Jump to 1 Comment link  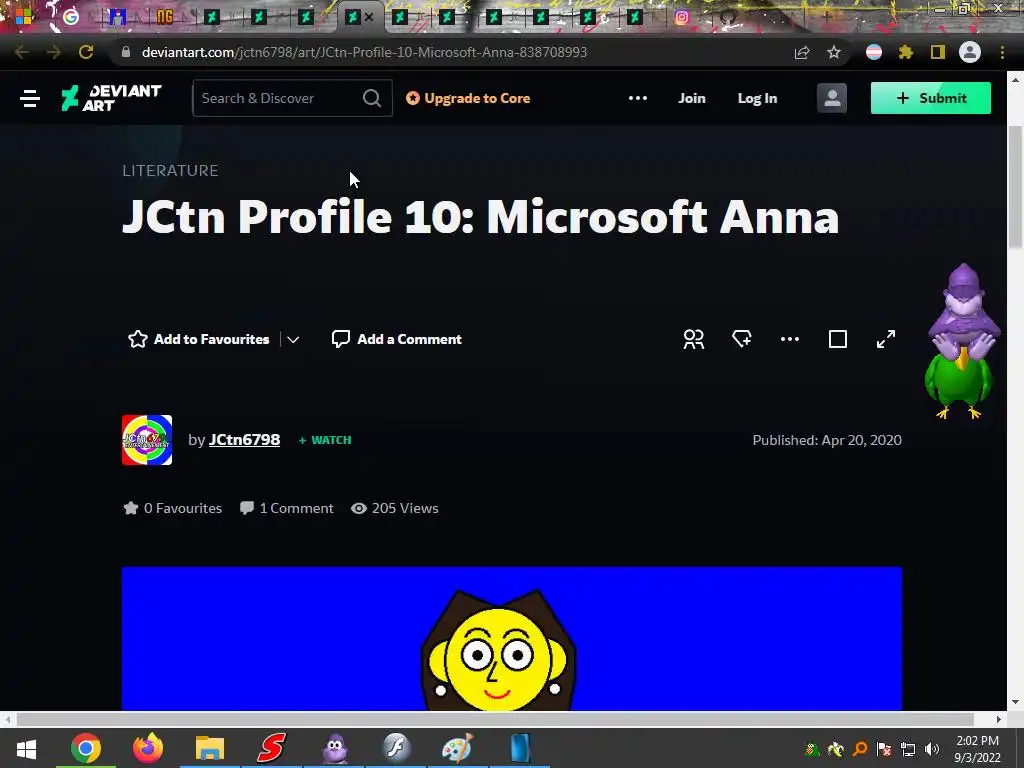click(287, 508)
